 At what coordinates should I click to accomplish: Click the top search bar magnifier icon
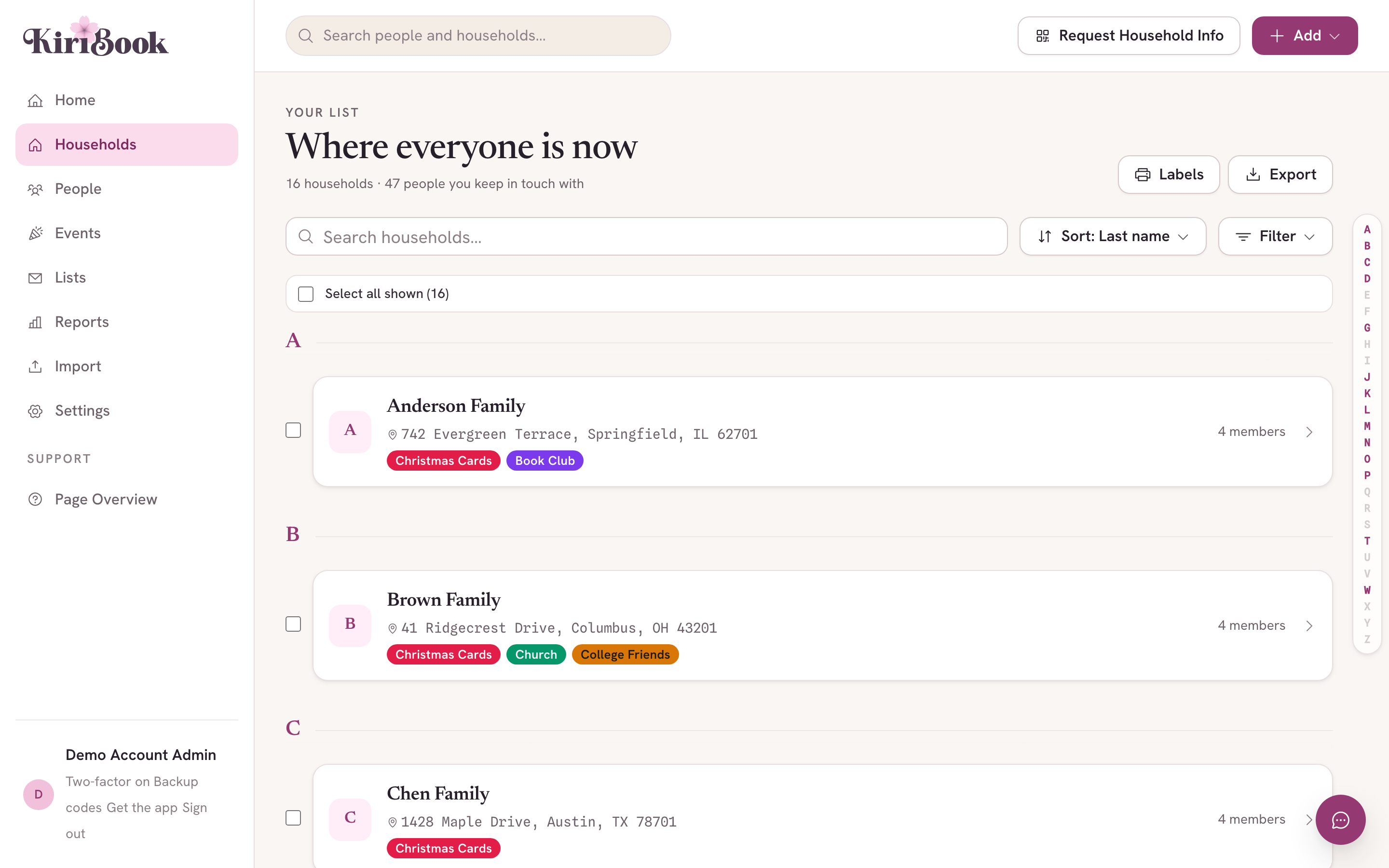306,36
